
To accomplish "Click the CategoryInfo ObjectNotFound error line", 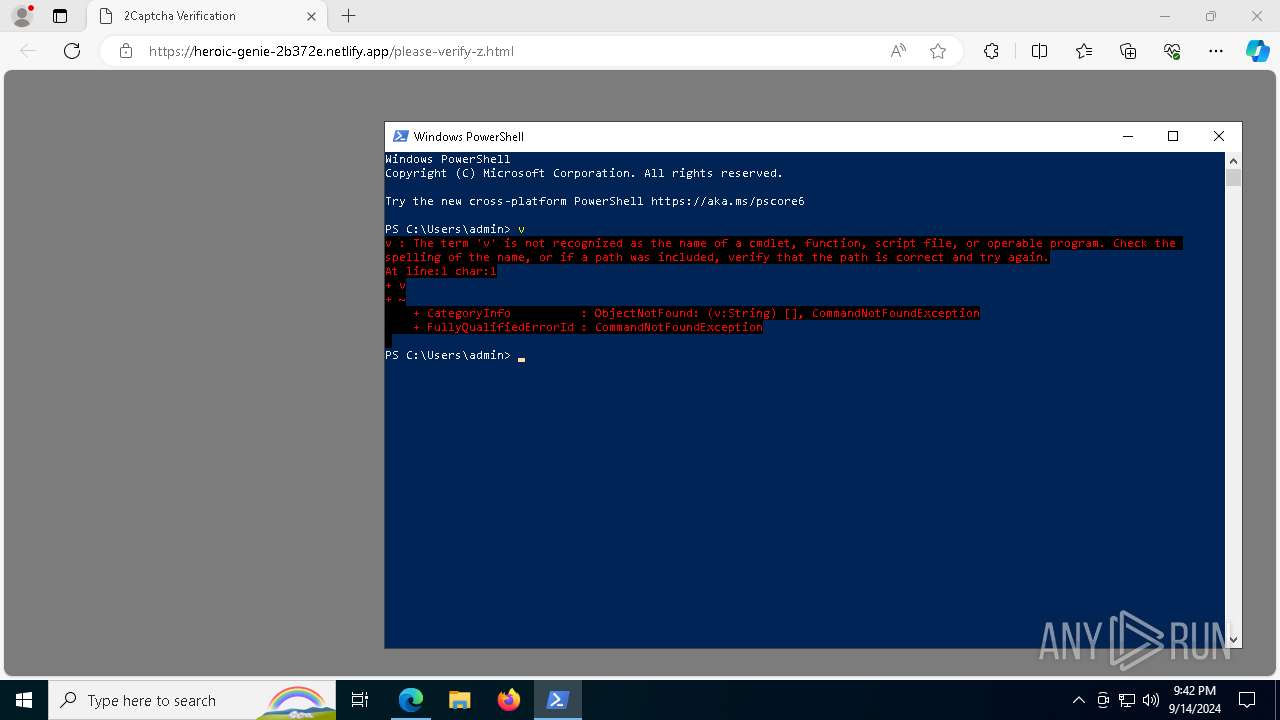I will coord(696,313).
